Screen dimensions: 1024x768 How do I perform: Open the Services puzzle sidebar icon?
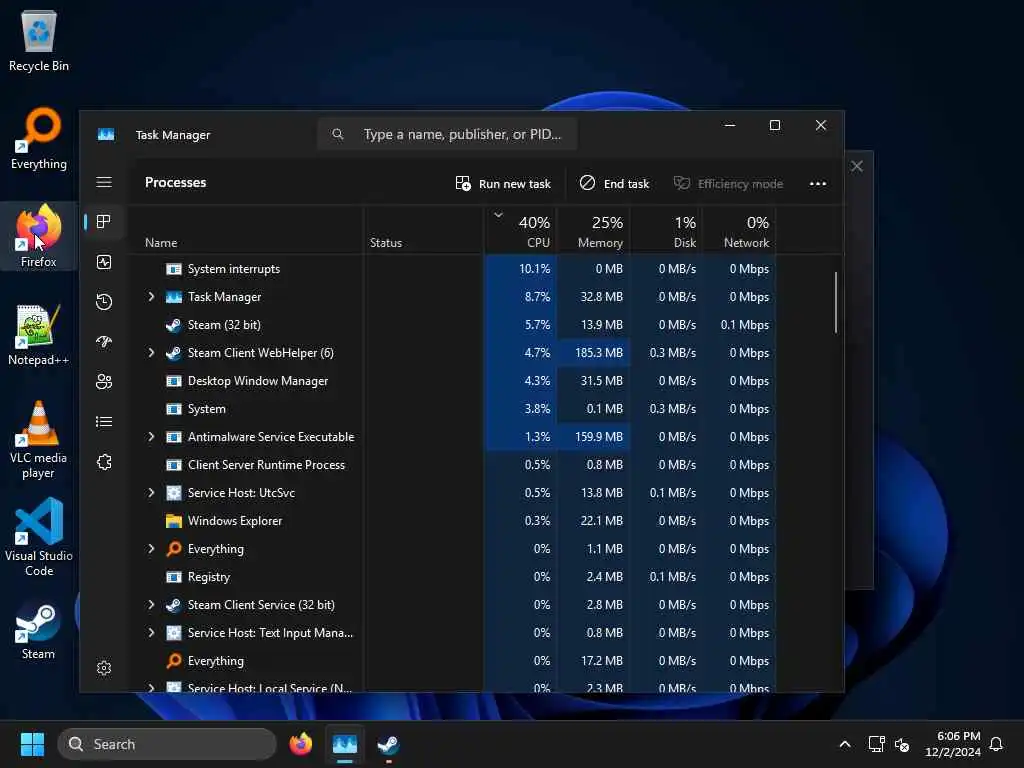[x=104, y=462]
